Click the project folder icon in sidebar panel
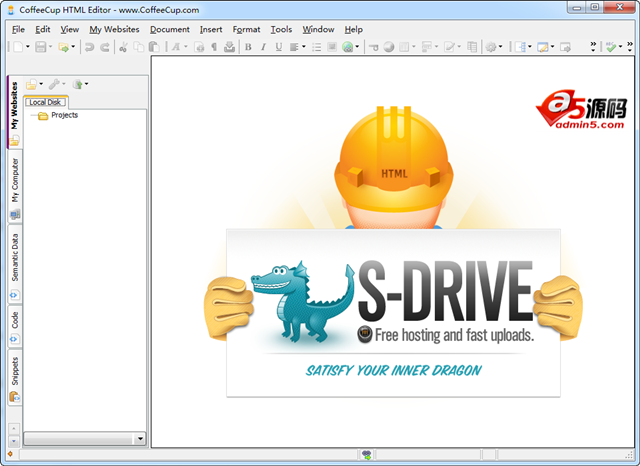This screenshot has width=640, height=466. click(x=32, y=84)
